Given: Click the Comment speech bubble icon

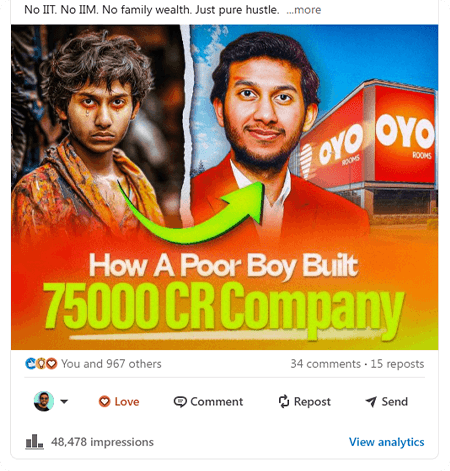Looking at the screenshot, I should [x=180, y=402].
